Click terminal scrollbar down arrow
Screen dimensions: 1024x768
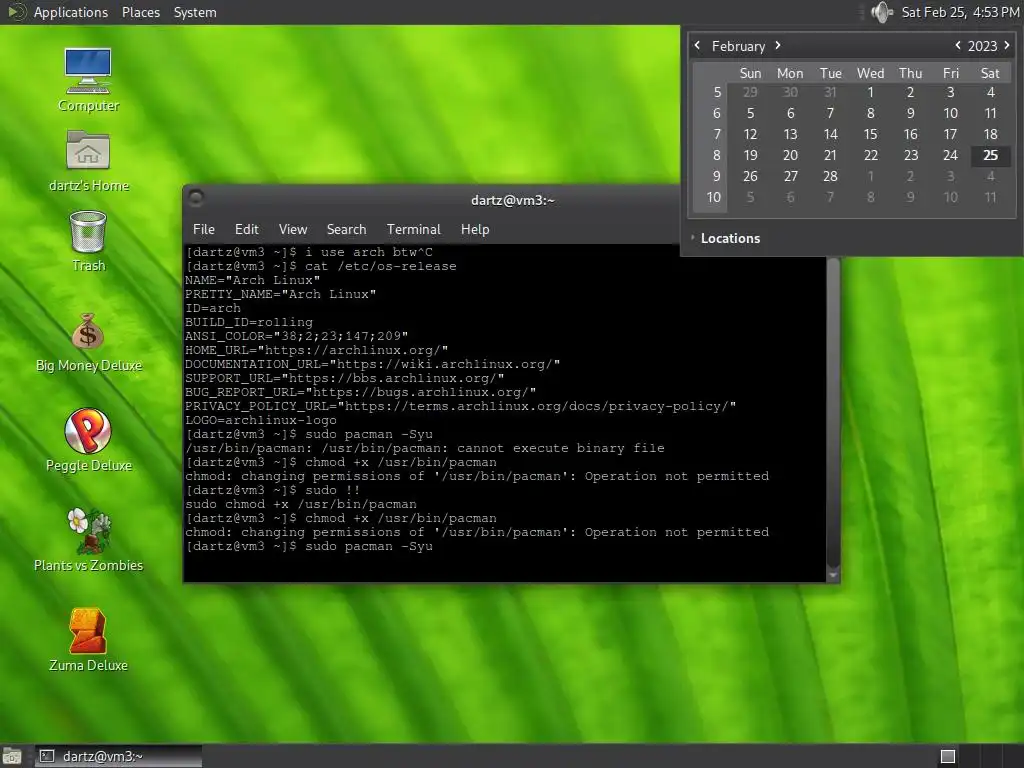coord(833,575)
